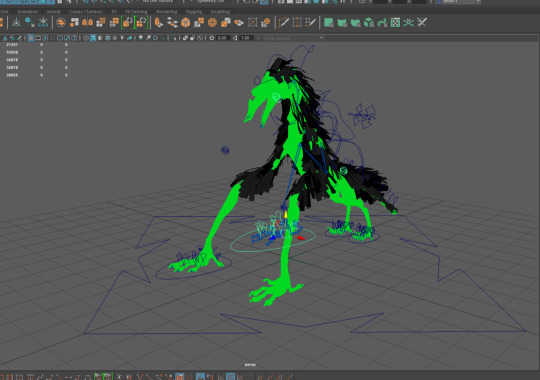Click the Bridge shelf icon with stacked planes

pos(172,23)
